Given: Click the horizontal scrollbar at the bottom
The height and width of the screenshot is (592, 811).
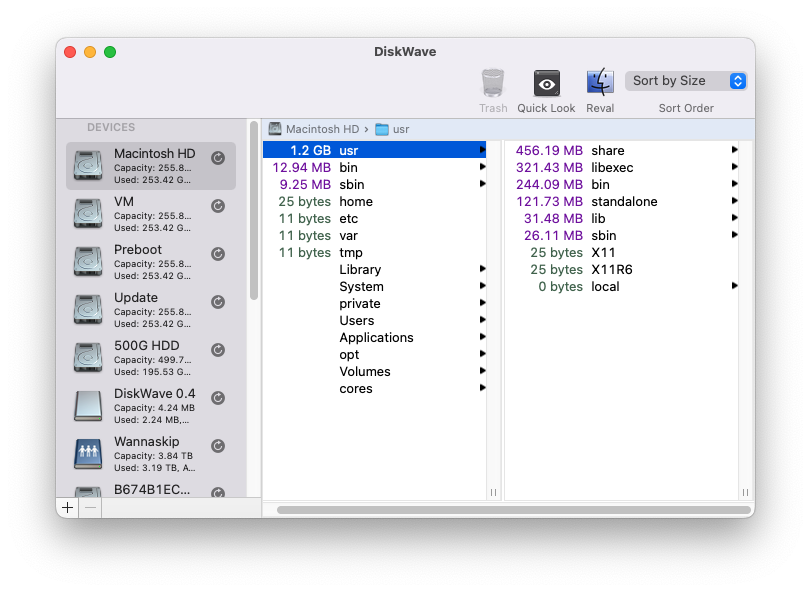Looking at the screenshot, I should tap(507, 510).
